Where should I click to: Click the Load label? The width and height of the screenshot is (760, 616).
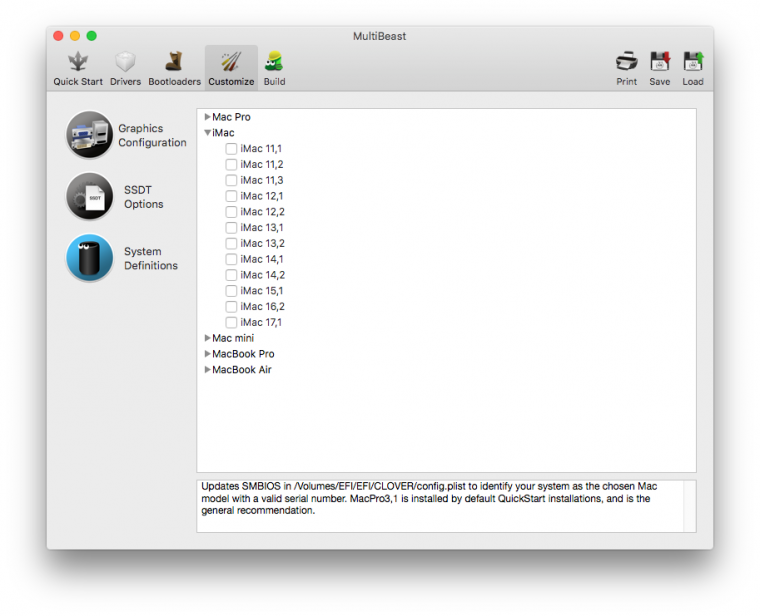pos(693,82)
